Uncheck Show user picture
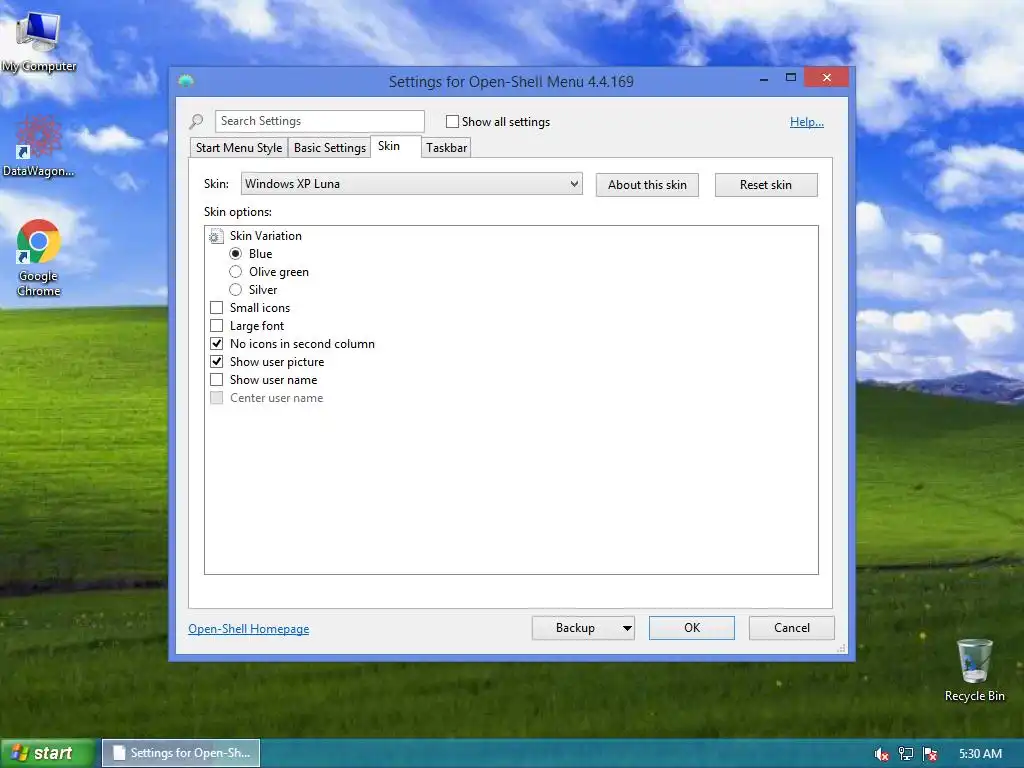 216,361
